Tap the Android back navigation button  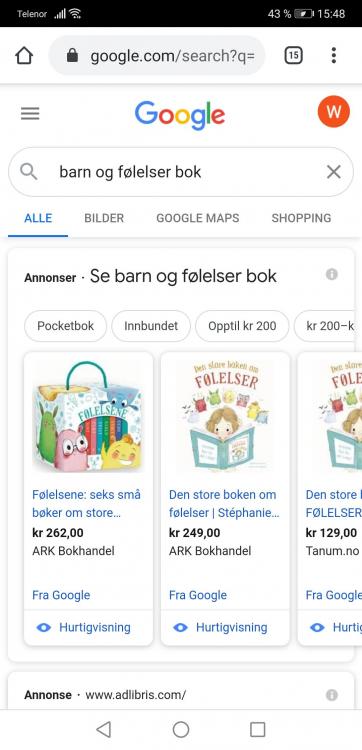103,729
